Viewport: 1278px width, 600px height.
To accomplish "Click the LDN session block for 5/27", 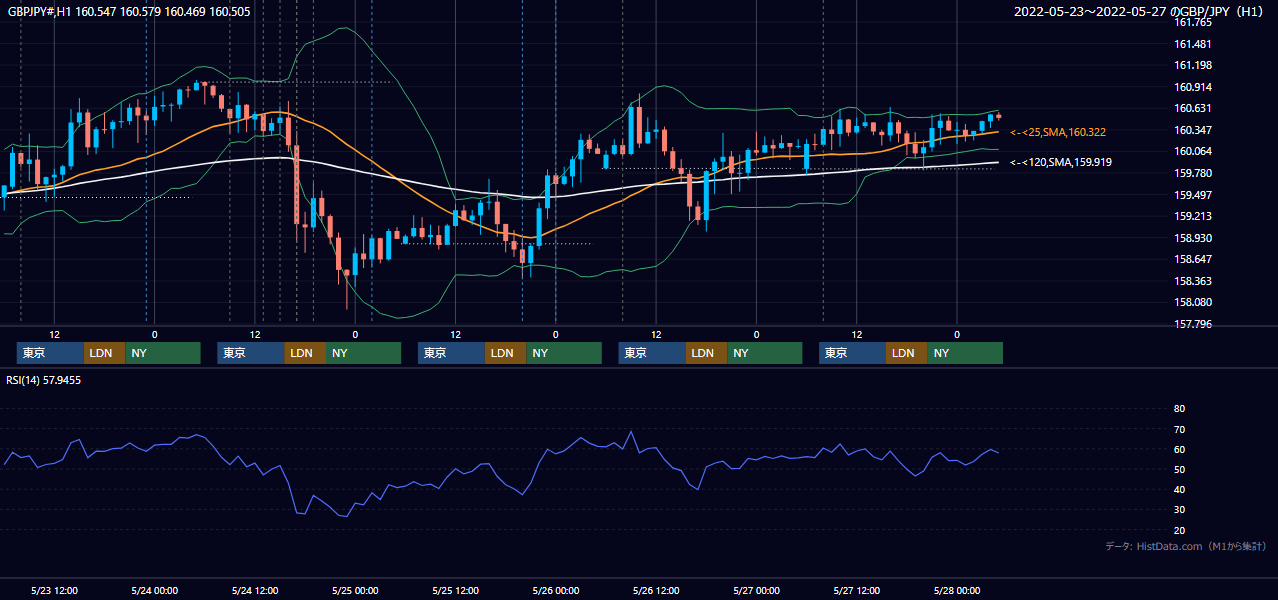I will (906, 353).
